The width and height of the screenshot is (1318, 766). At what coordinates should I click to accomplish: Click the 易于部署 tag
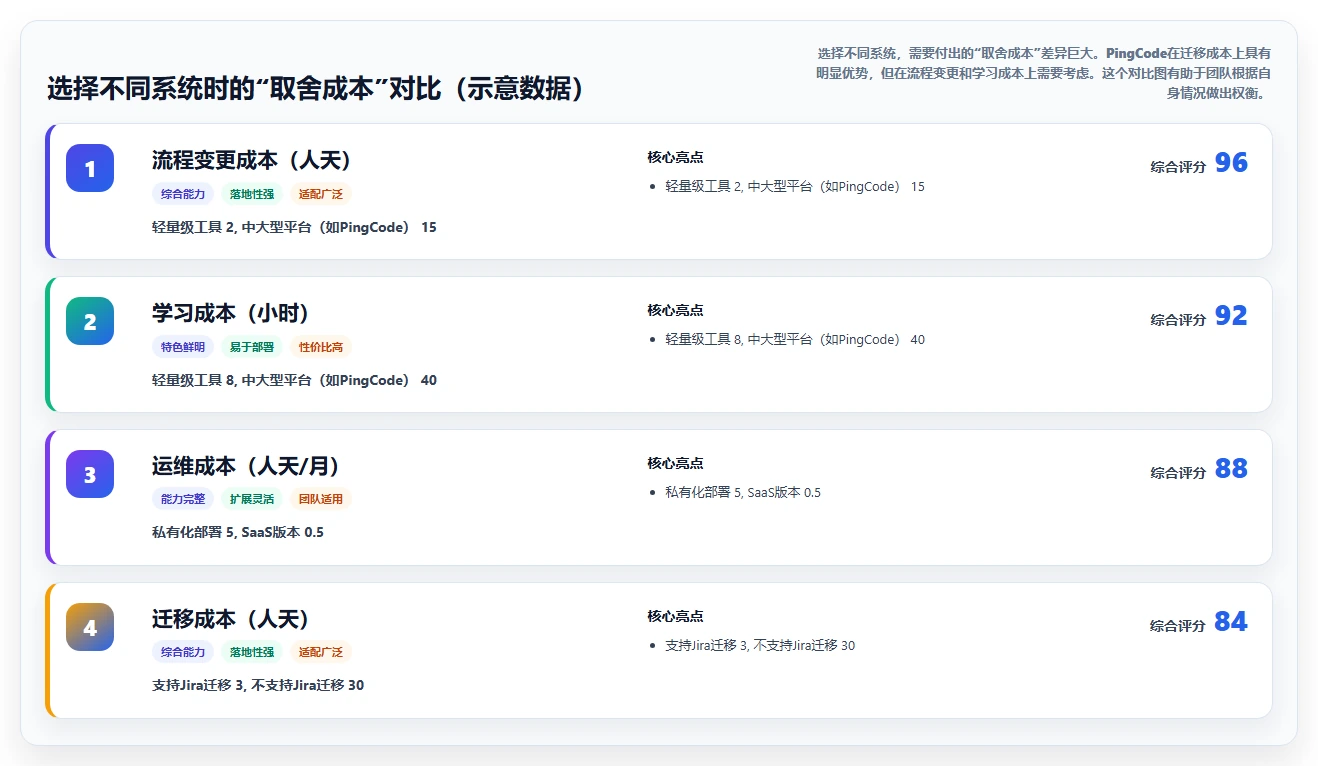point(252,347)
